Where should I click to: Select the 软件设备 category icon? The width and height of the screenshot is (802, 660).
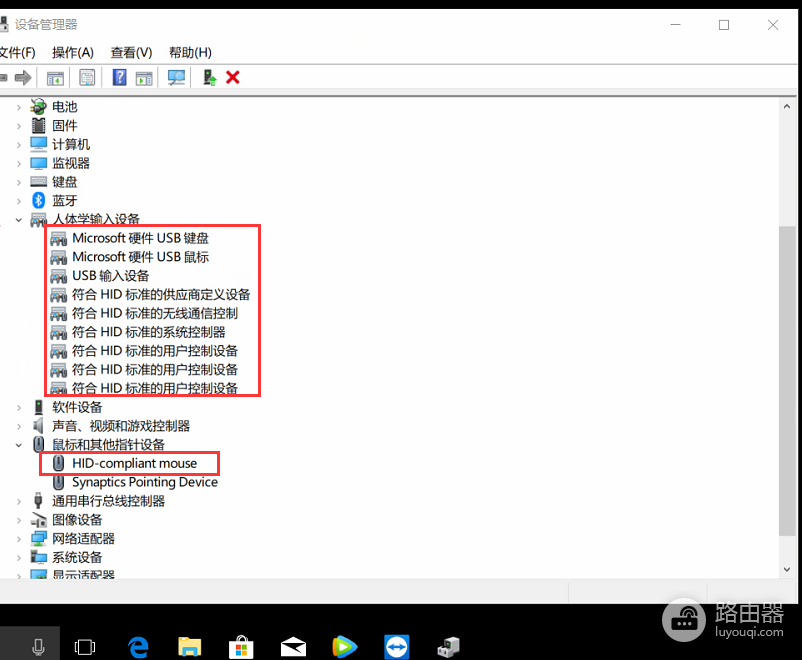point(38,407)
